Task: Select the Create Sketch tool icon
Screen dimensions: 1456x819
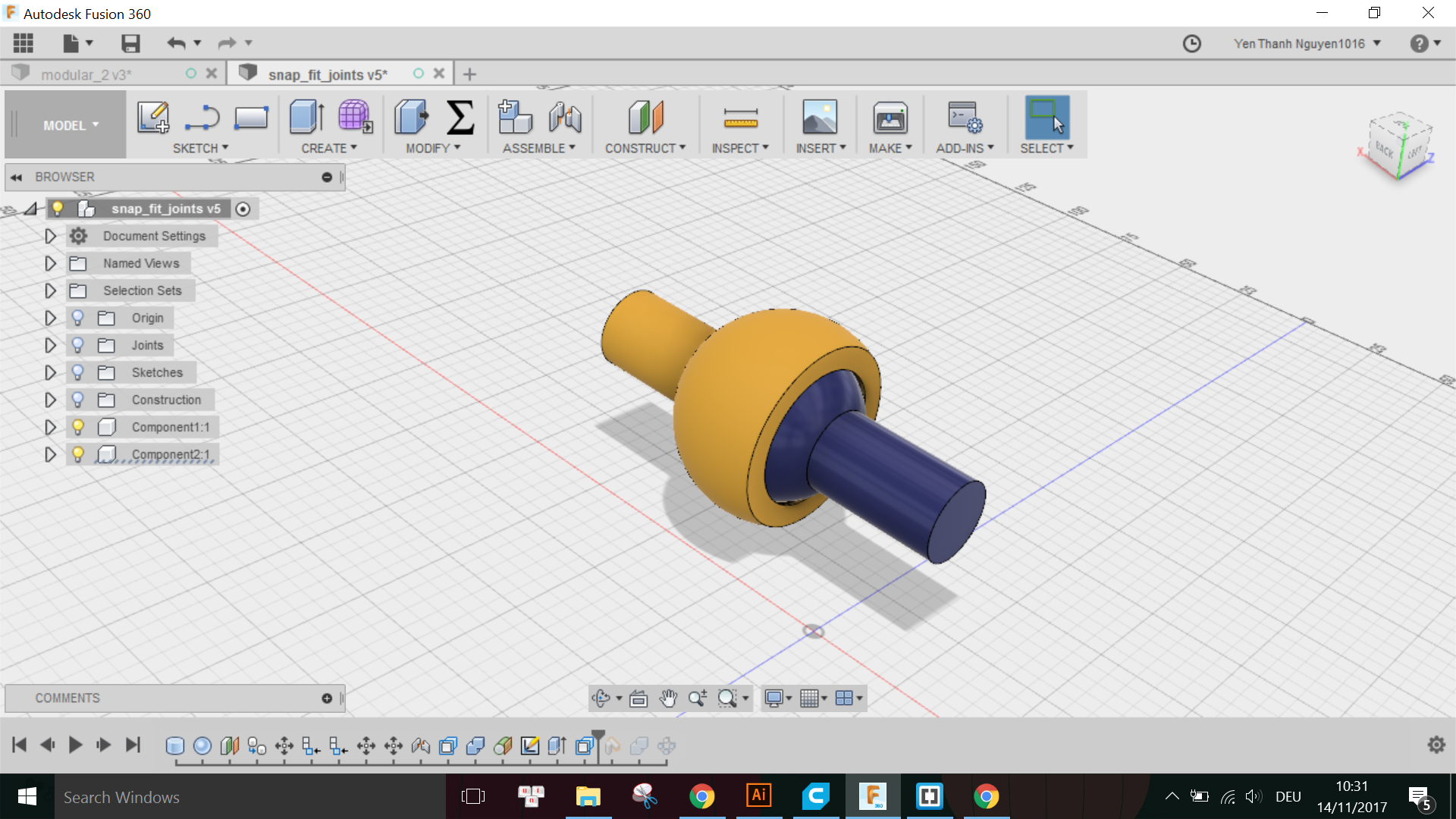Action: (153, 118)
